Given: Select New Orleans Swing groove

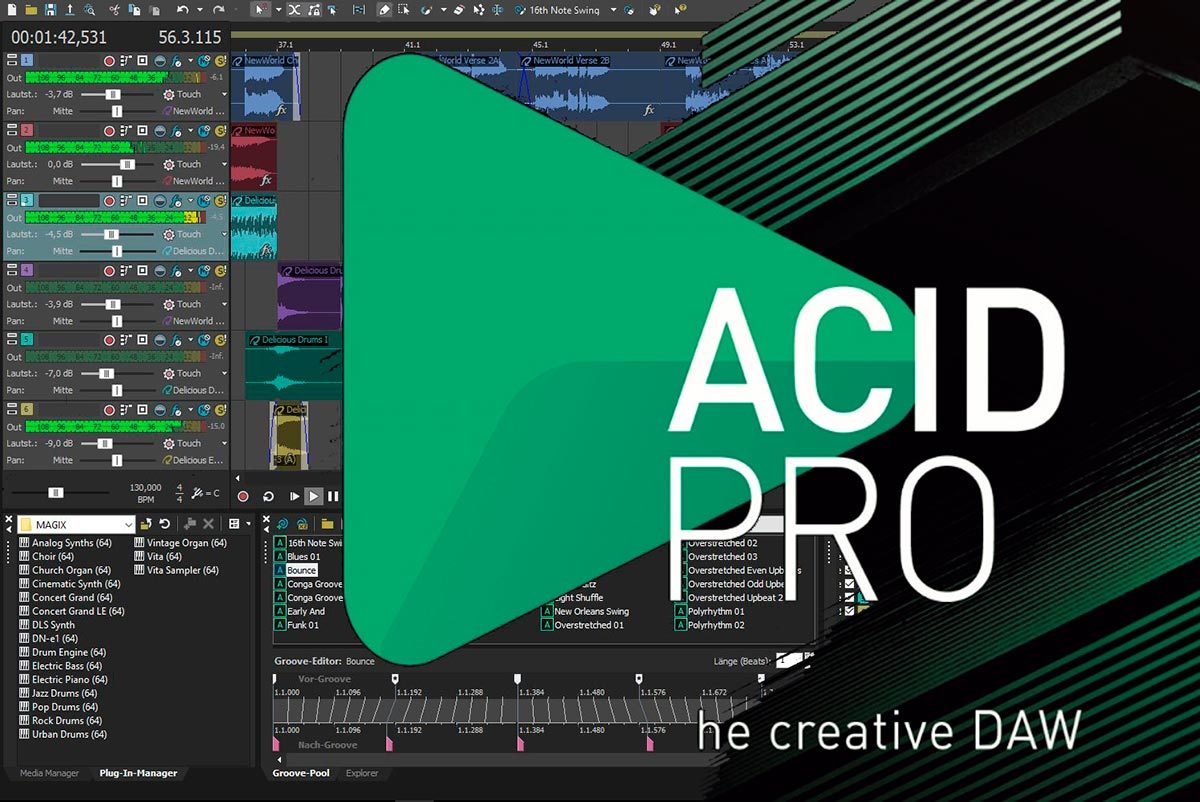Looking at the screenshot, I should pos(591,611).
